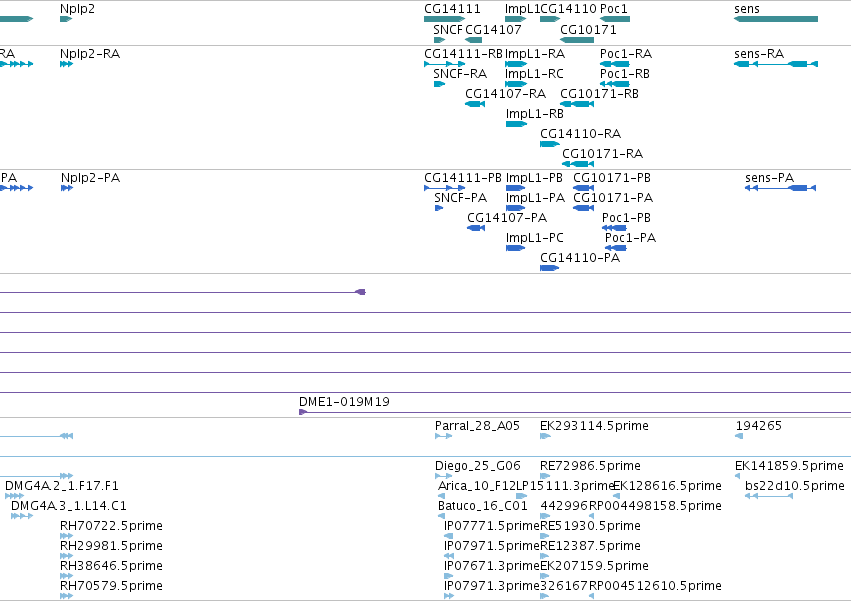This screenshot has width=851, height=601.
Task: Click the DMG4A.3_1.L14.C1 label
Action: pos(69,506)
